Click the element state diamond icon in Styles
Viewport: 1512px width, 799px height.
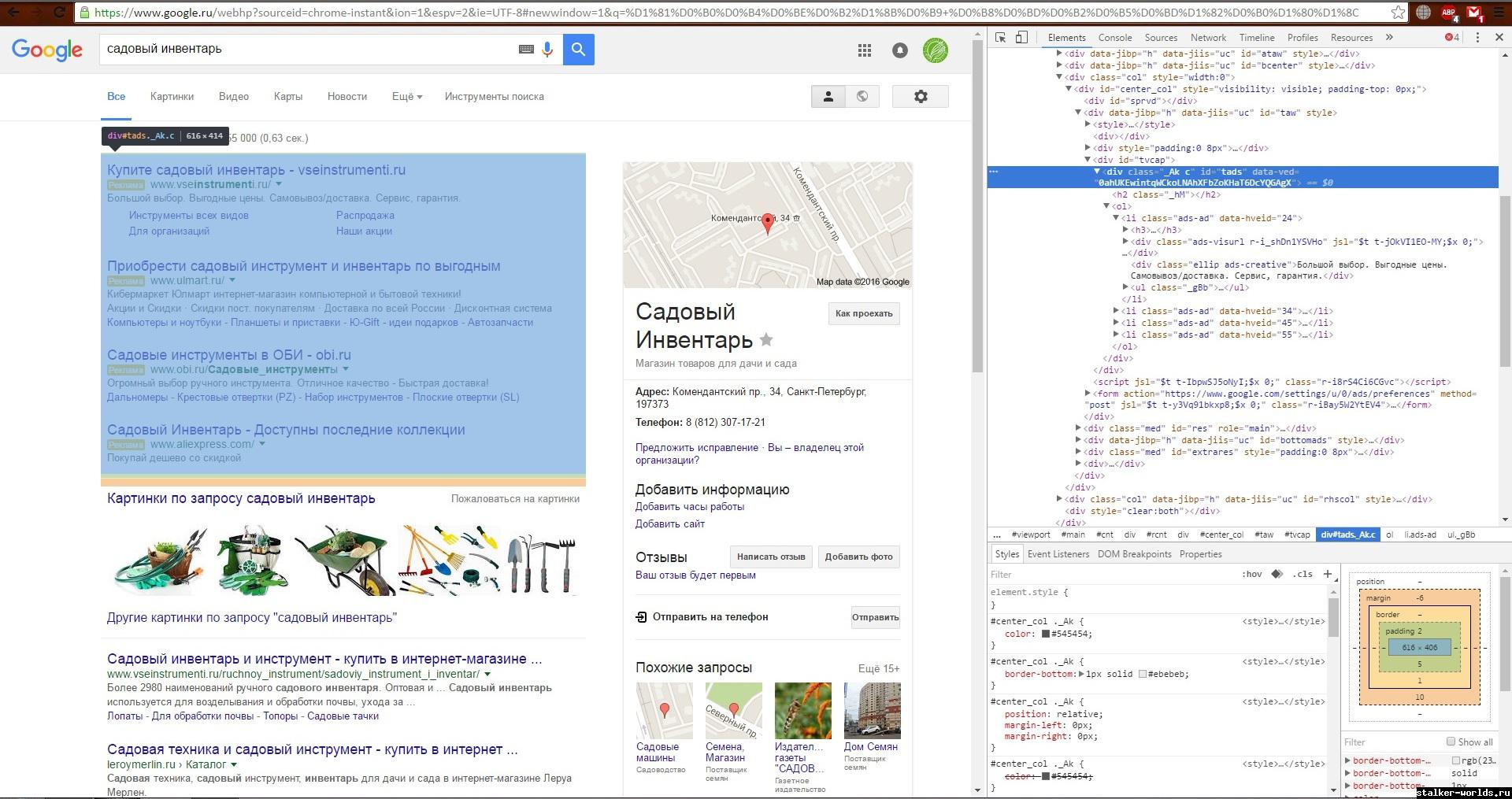[x=1277, y=574]
